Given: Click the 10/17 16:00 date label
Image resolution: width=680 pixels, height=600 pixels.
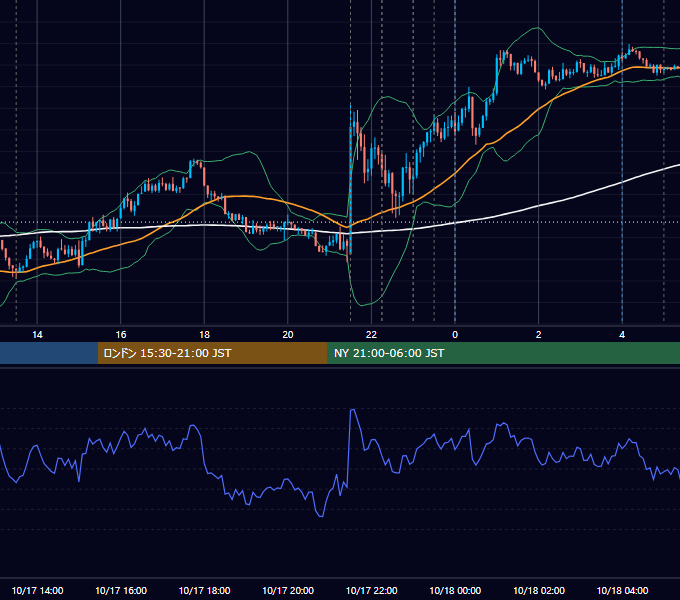Looking at the screenshot, I should (x=121, y=590).
